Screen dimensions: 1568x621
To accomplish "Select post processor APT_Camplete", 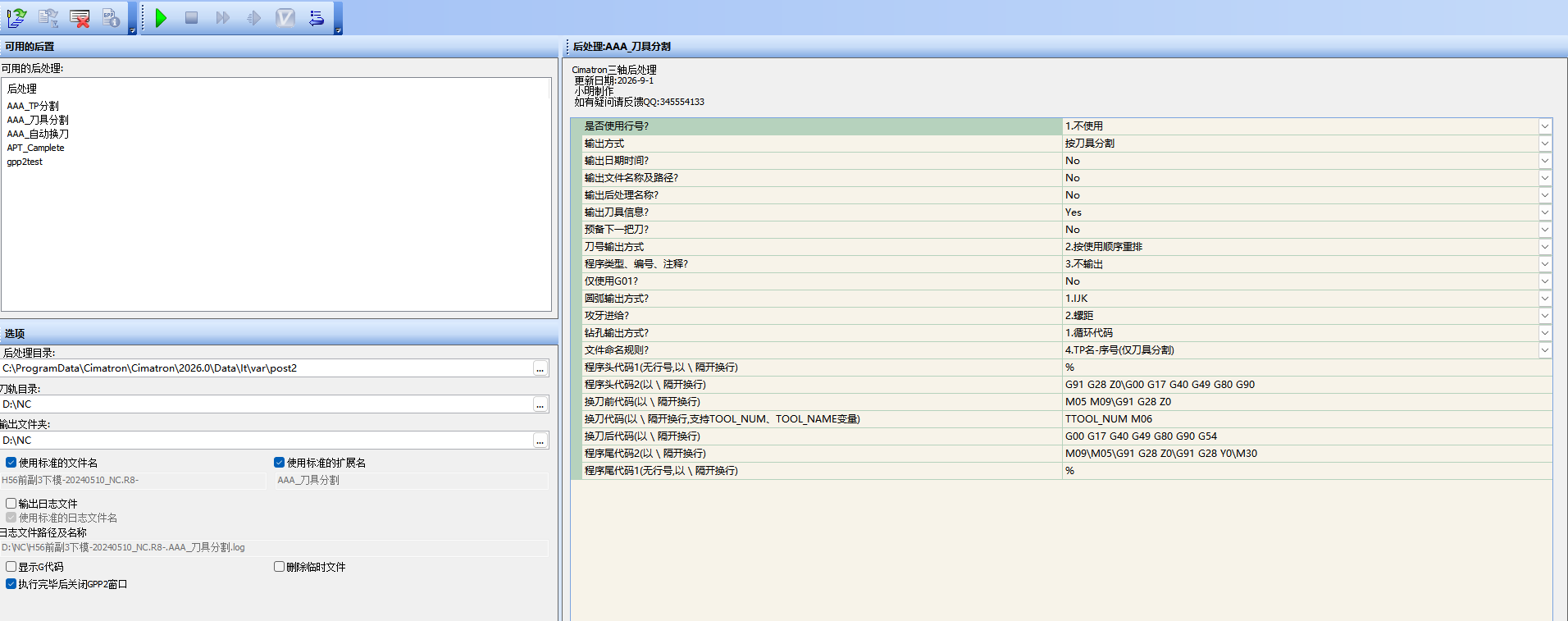I will coord(35,148).
